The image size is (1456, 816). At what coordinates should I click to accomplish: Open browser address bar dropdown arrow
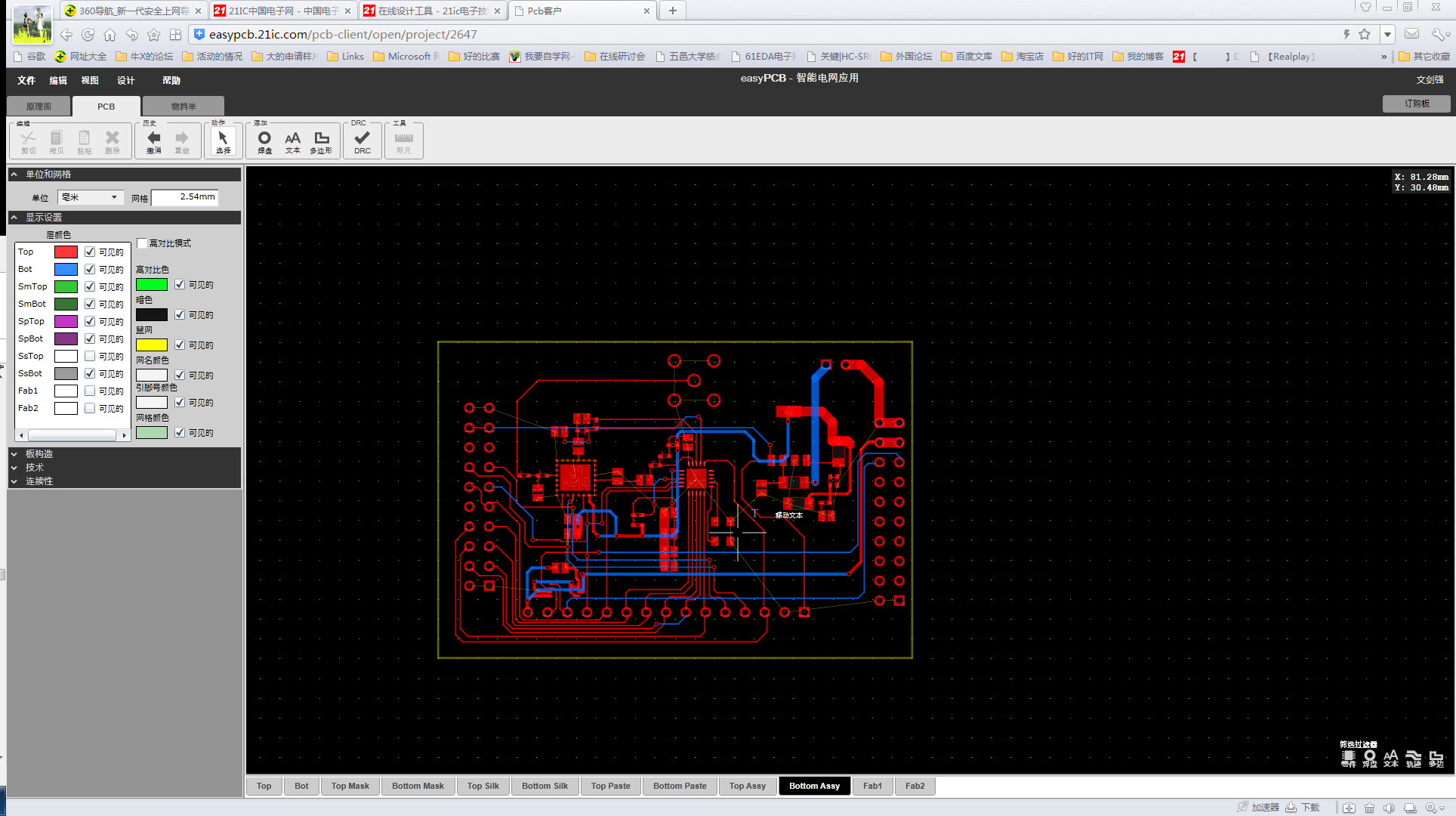1387,35
